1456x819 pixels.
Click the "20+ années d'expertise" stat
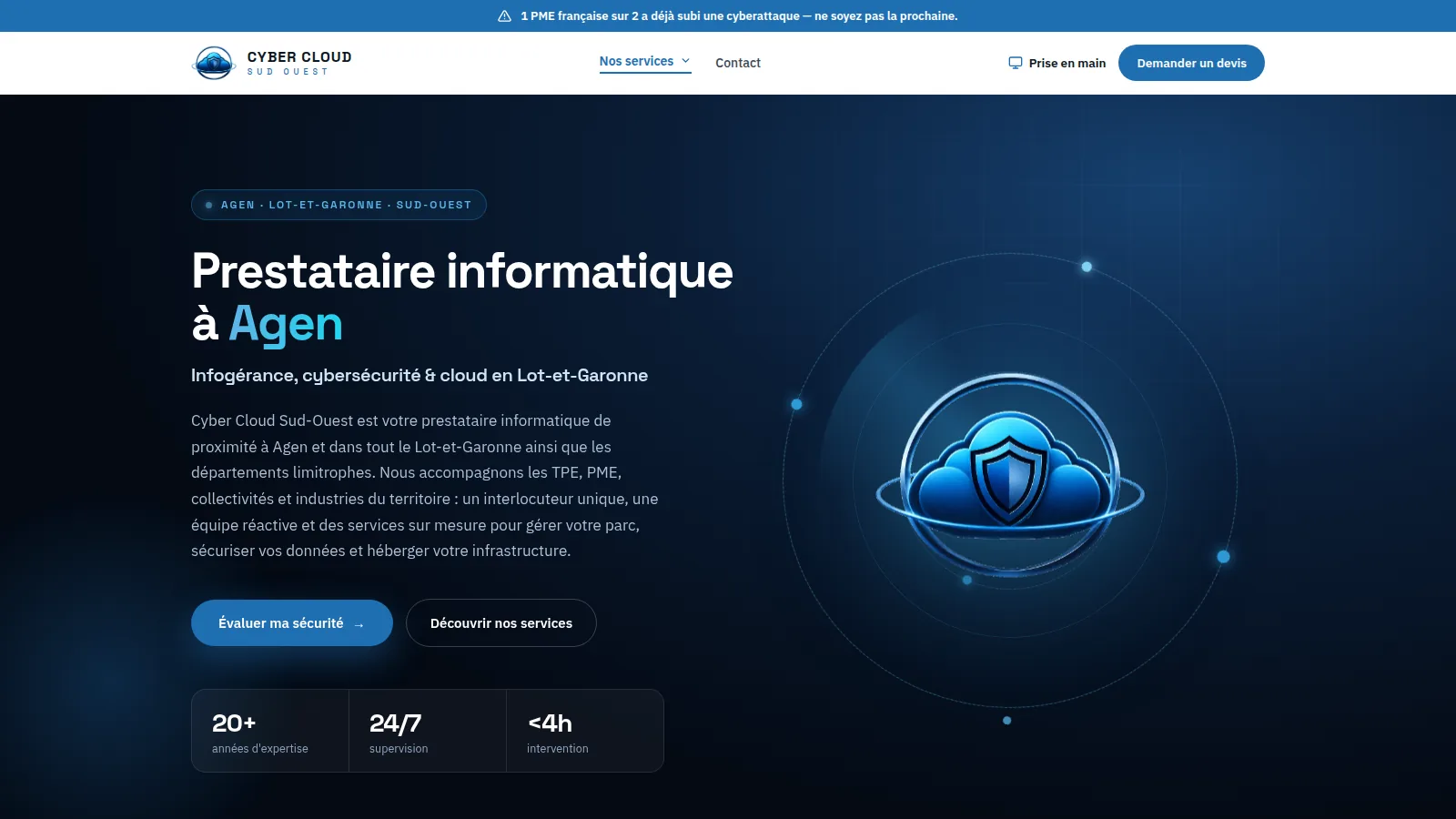coord(270,731)
